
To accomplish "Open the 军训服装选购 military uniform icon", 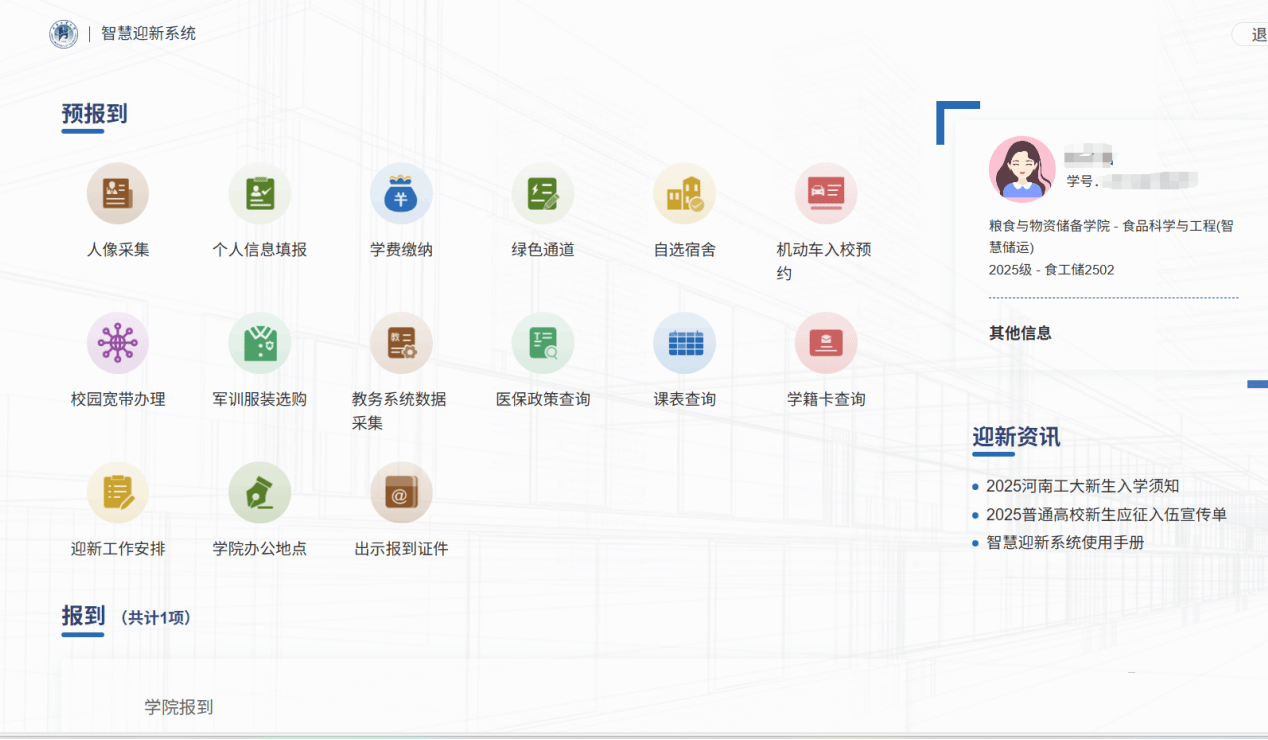I will (259, 343).
